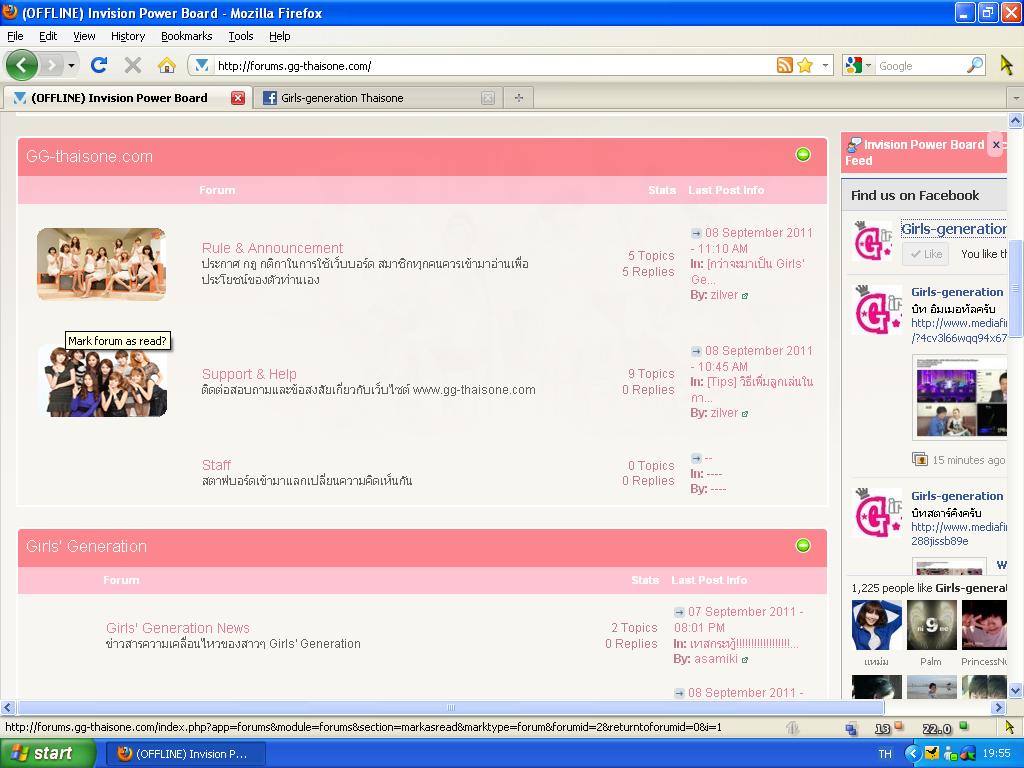Click the Rule & Announcement forum image
The image size is (1024, 768).
pyautogui.click(x=101, y=264)
